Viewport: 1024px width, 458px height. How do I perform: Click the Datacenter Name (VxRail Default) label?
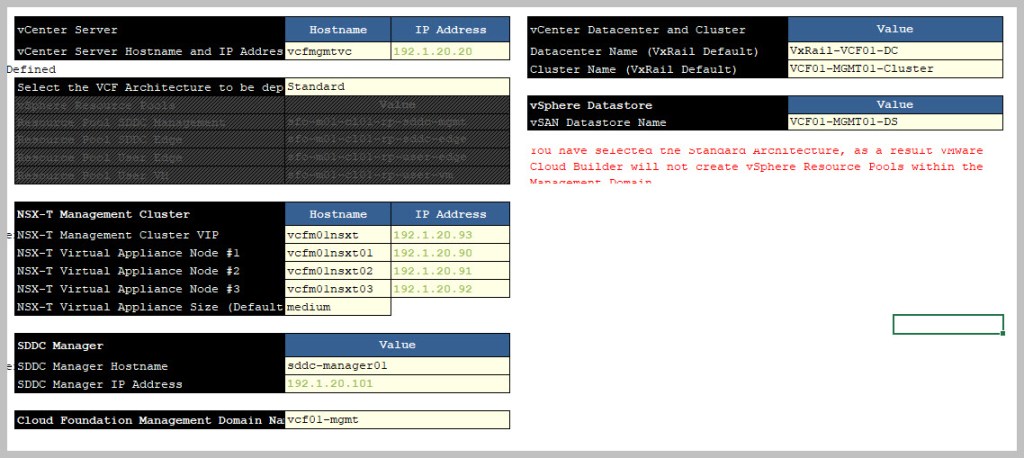(658, 51)
